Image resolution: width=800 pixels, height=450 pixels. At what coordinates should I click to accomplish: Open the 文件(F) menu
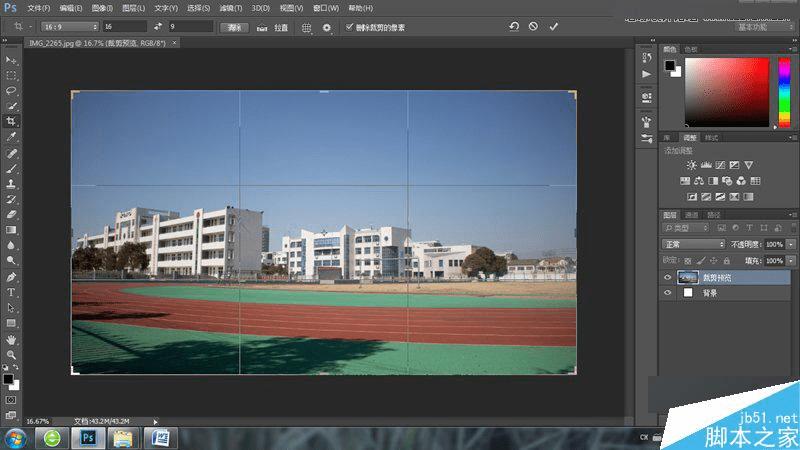[39, 8]
